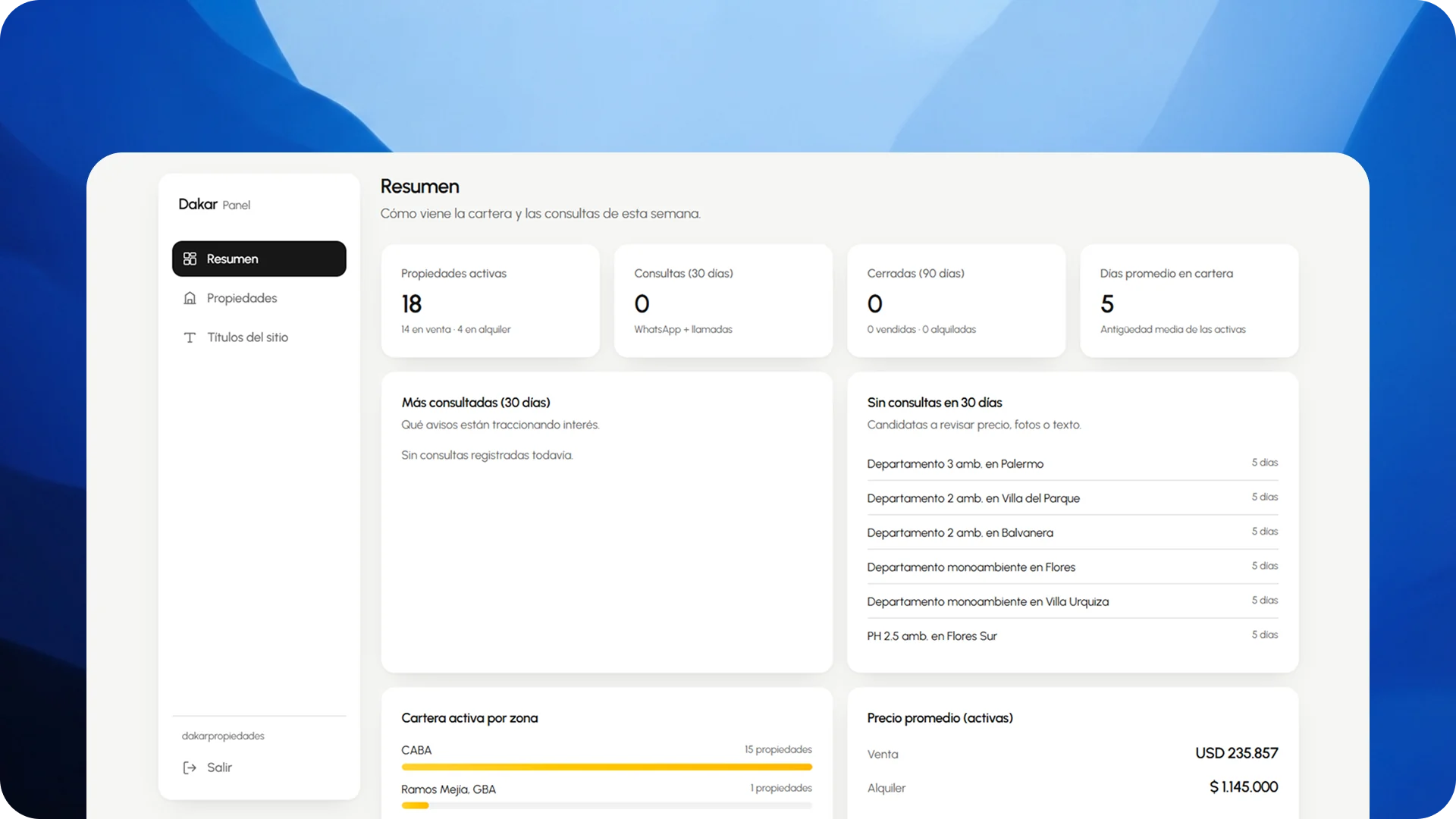1456x819 pixels.
Task: Open Departamento monoambiente en Flores
Action: (1072, 567)
